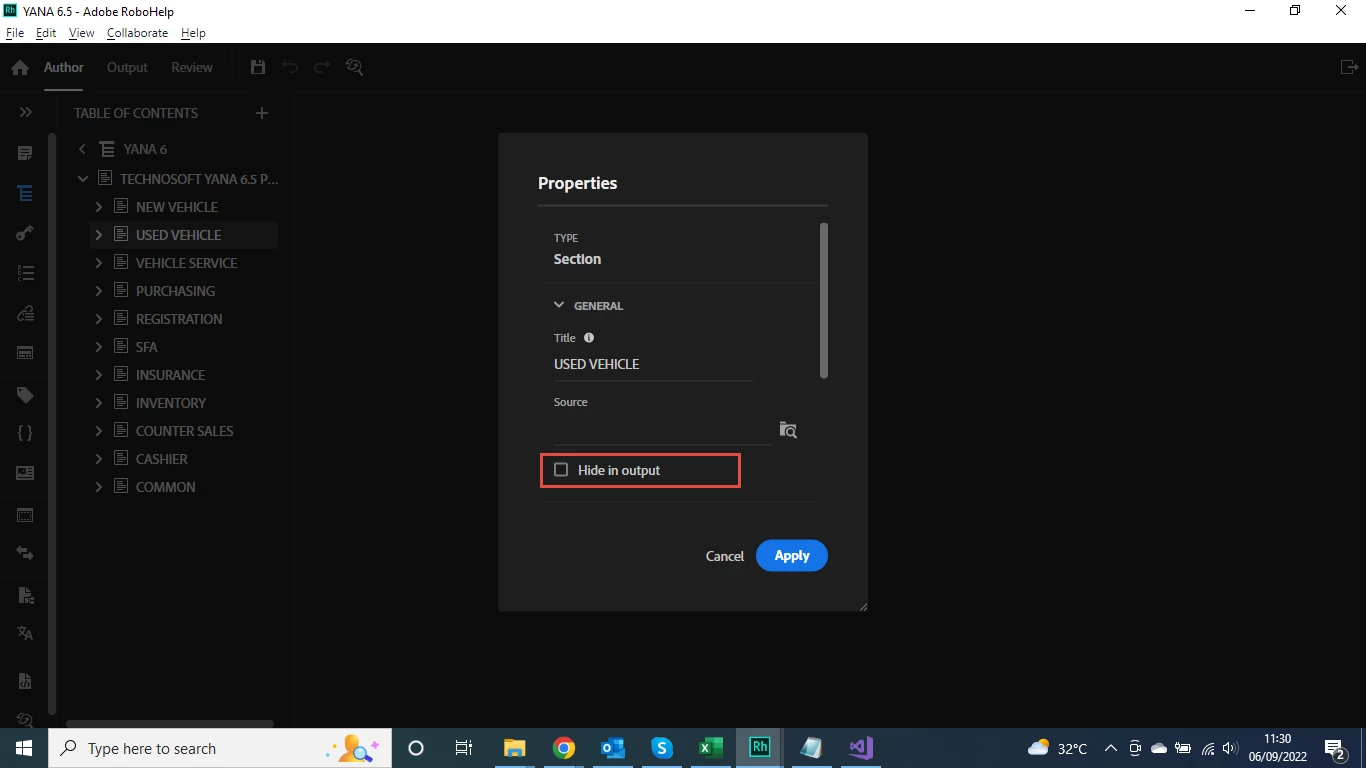The width and height of the screenshot is (1366, 768).
Task: Save the project with the floppy disk icon
Action: coord(258,67)
